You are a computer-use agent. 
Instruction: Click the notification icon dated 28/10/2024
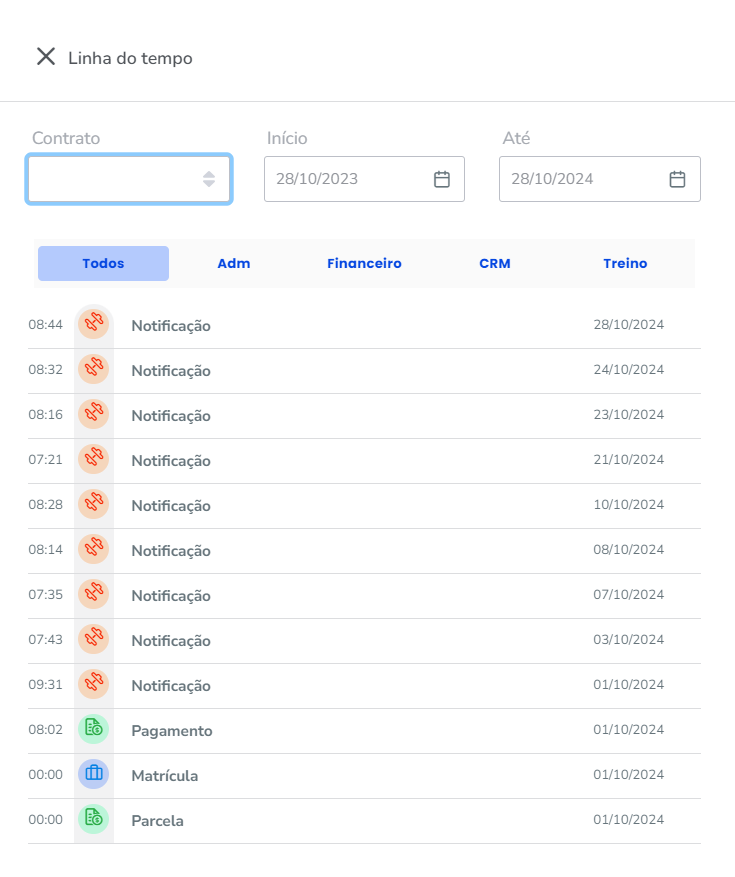click(x=93, y=323)
